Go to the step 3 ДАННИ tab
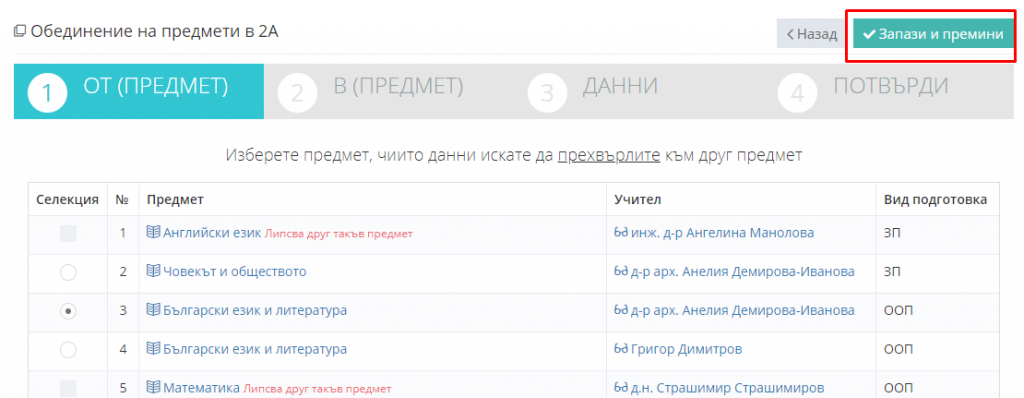Viewport: 1024px width, 398px height. tap(639, 91)
